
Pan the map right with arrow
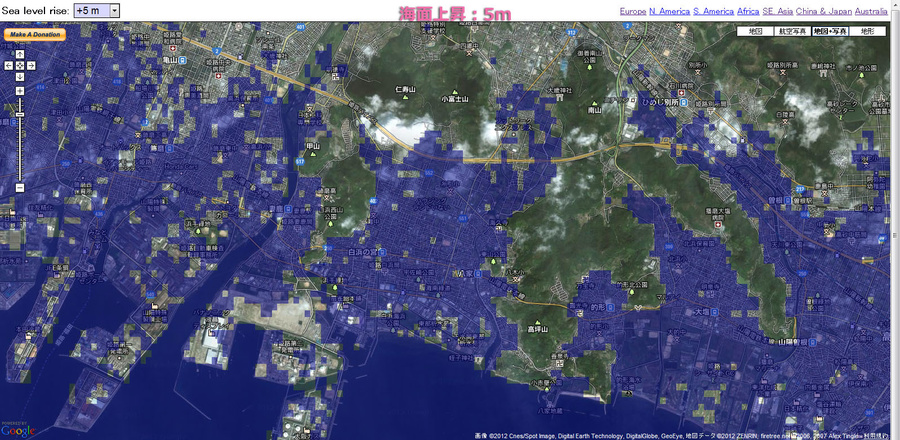click(x=31, y=66)
